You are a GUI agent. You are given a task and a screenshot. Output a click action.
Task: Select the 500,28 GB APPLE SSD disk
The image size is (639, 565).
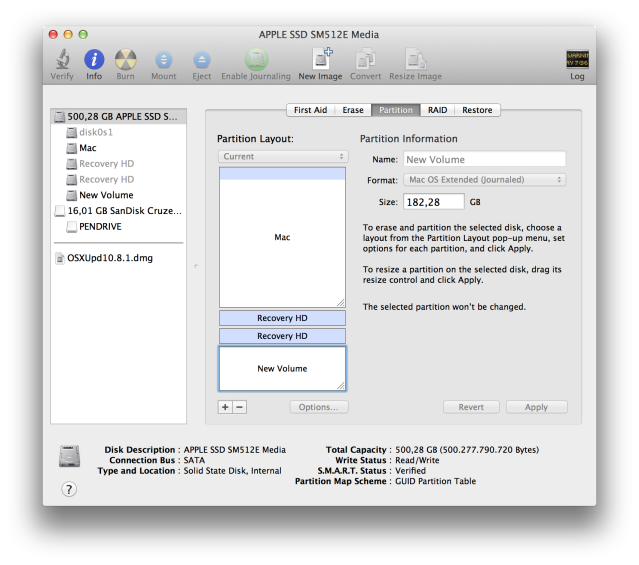[119, 117]
